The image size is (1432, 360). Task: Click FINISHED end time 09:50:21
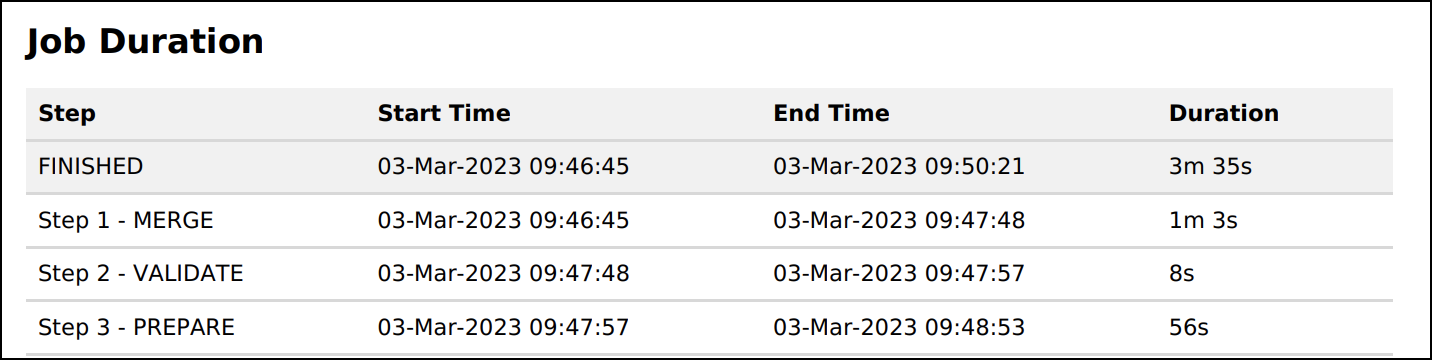899,167
